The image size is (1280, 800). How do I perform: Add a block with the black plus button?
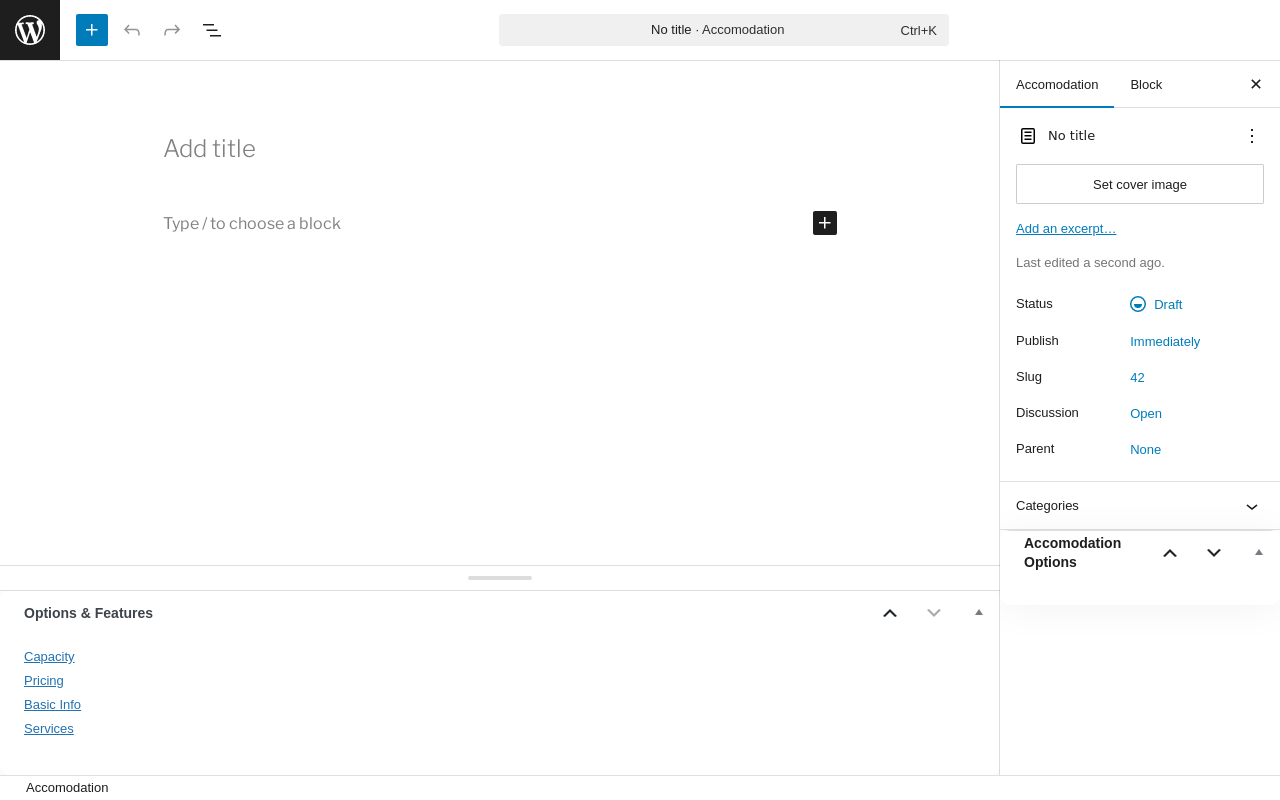[825, 223]
